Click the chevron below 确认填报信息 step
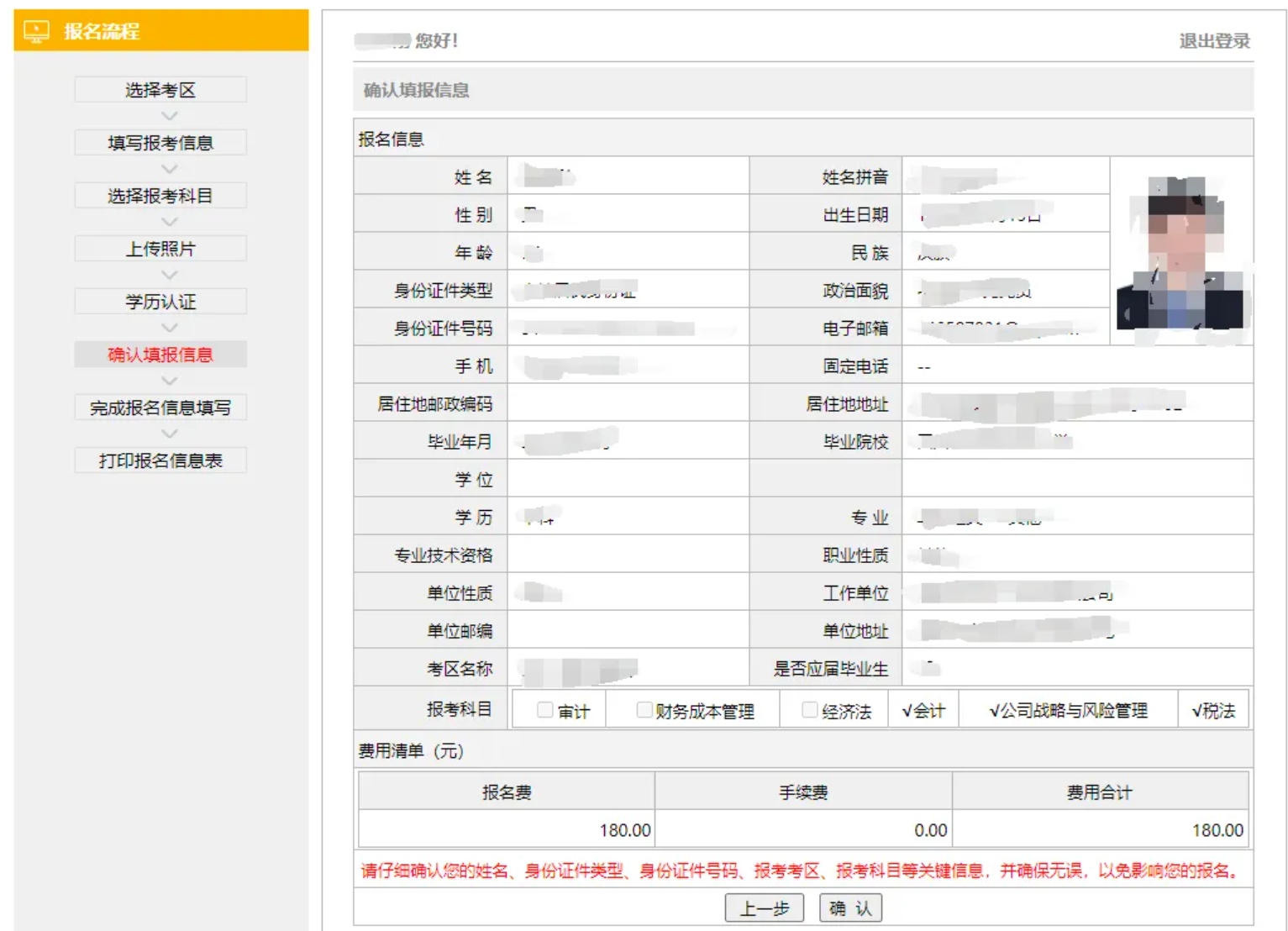1288x931 pixels. coord(169,381)
